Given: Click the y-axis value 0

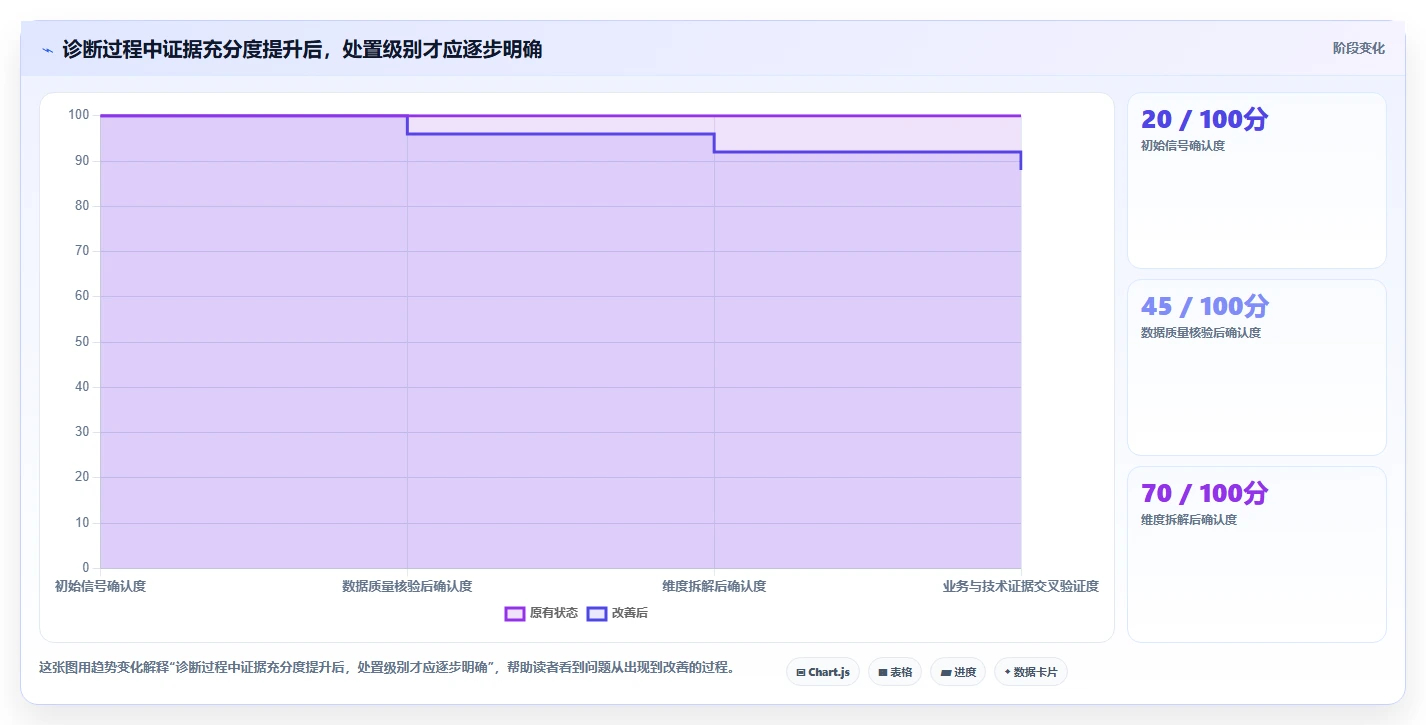Looking at the screenshot, I should [x=86, y=568].
